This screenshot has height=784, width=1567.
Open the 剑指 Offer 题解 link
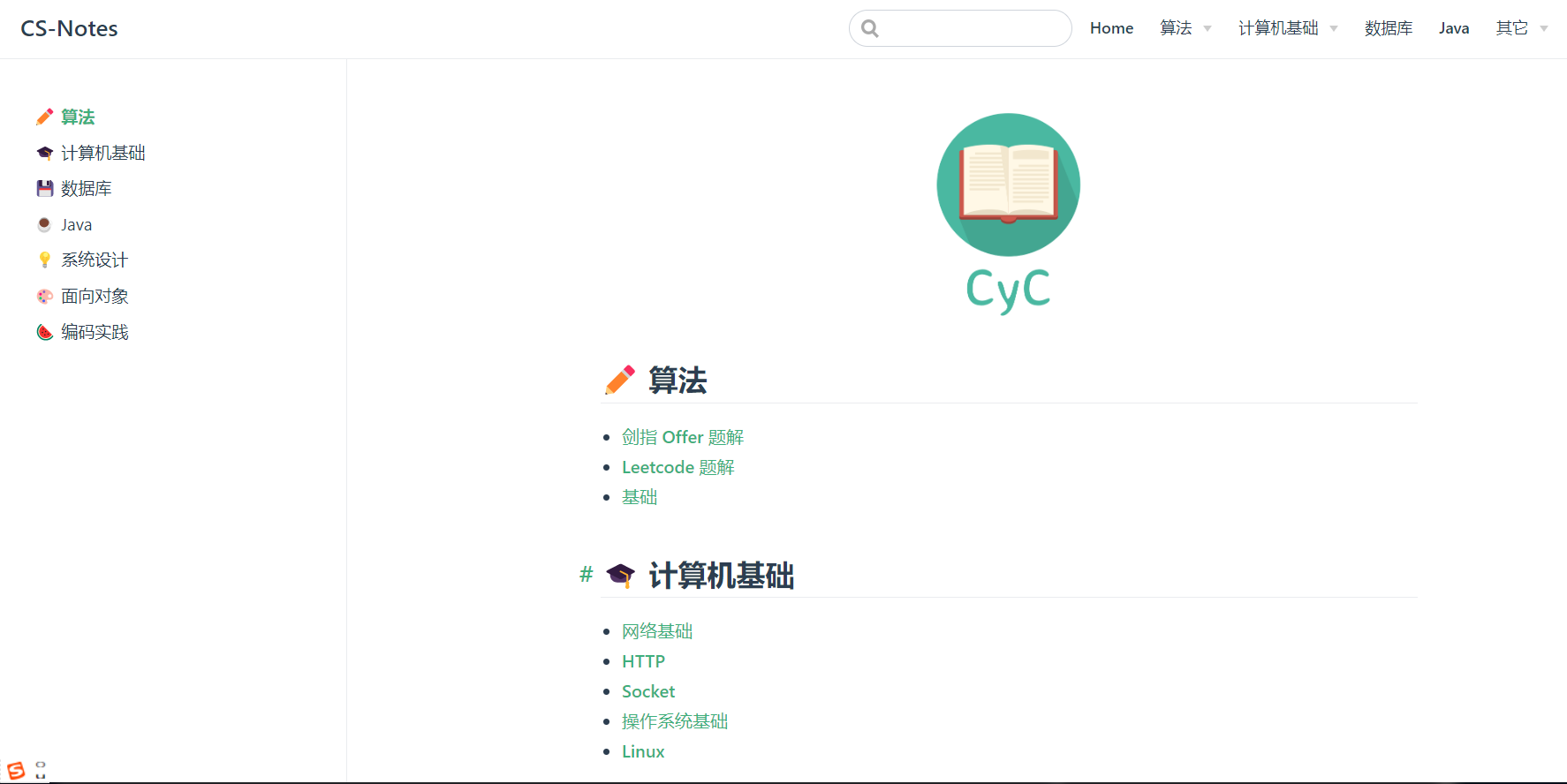682,437
